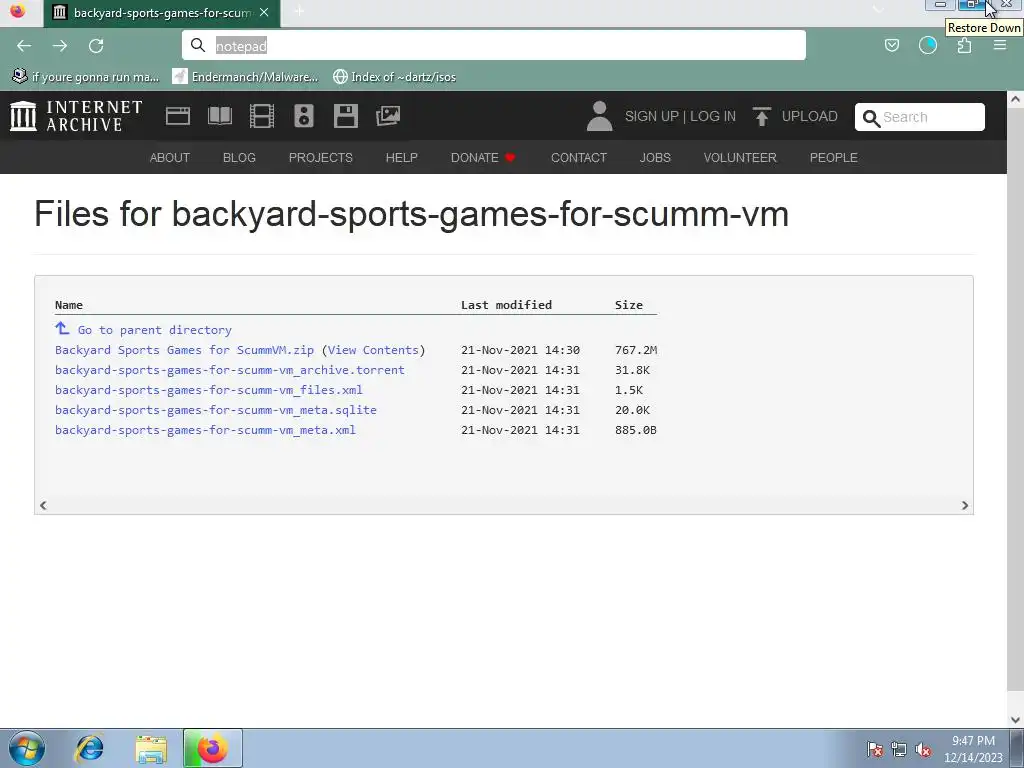Open Windows Explorer from taskbar
1024x768 pixels.
pos(151,748)
